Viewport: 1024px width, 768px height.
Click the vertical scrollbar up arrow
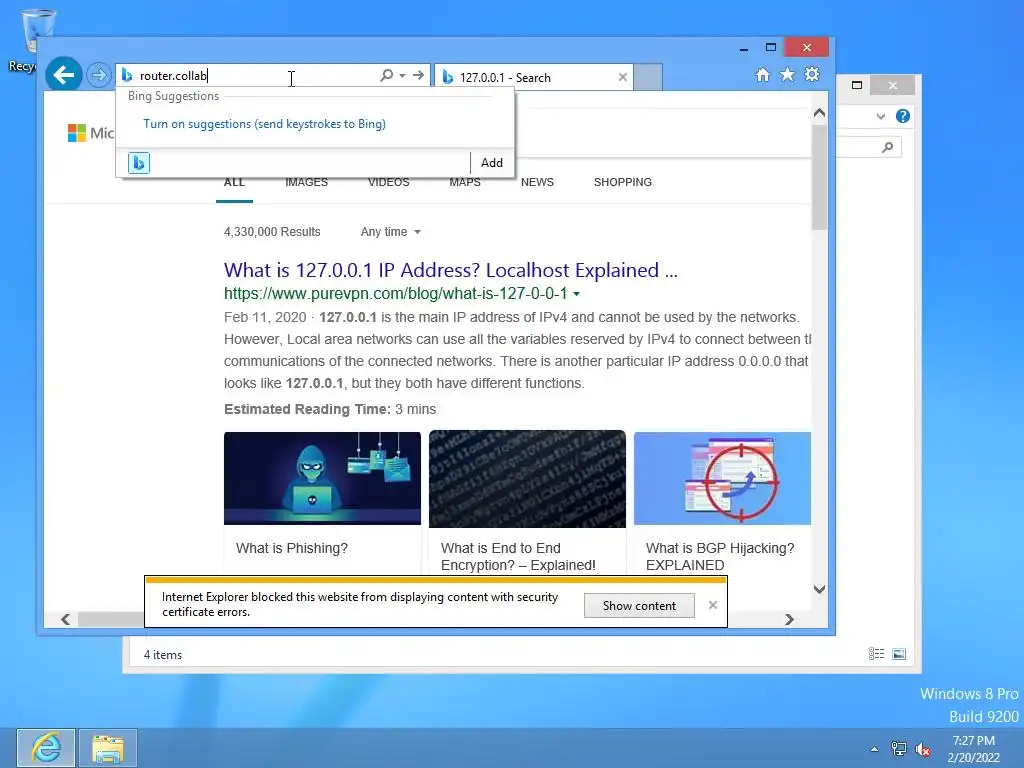(820, 113)
